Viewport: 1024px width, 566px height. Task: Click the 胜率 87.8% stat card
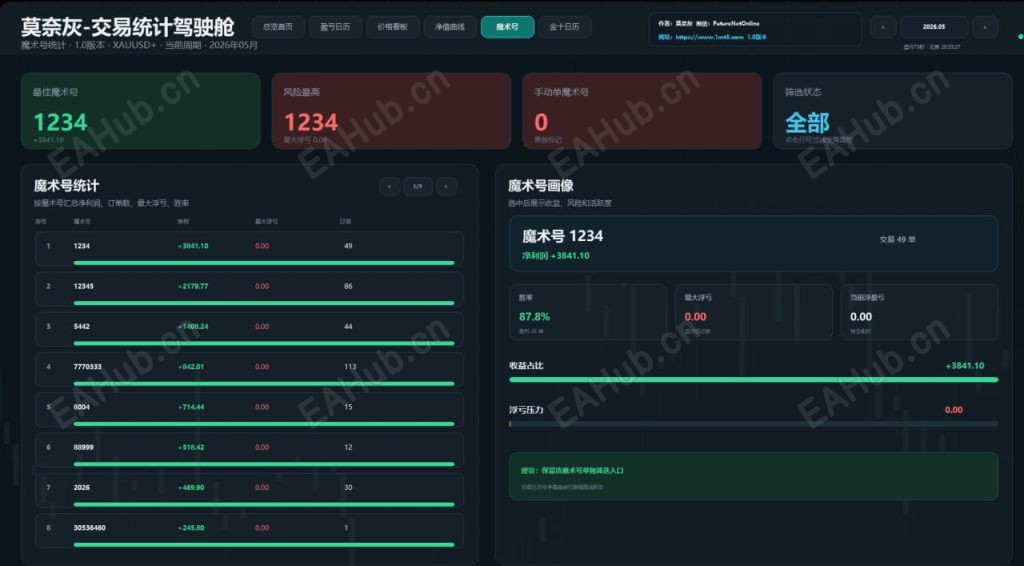[x=588, y=312]
